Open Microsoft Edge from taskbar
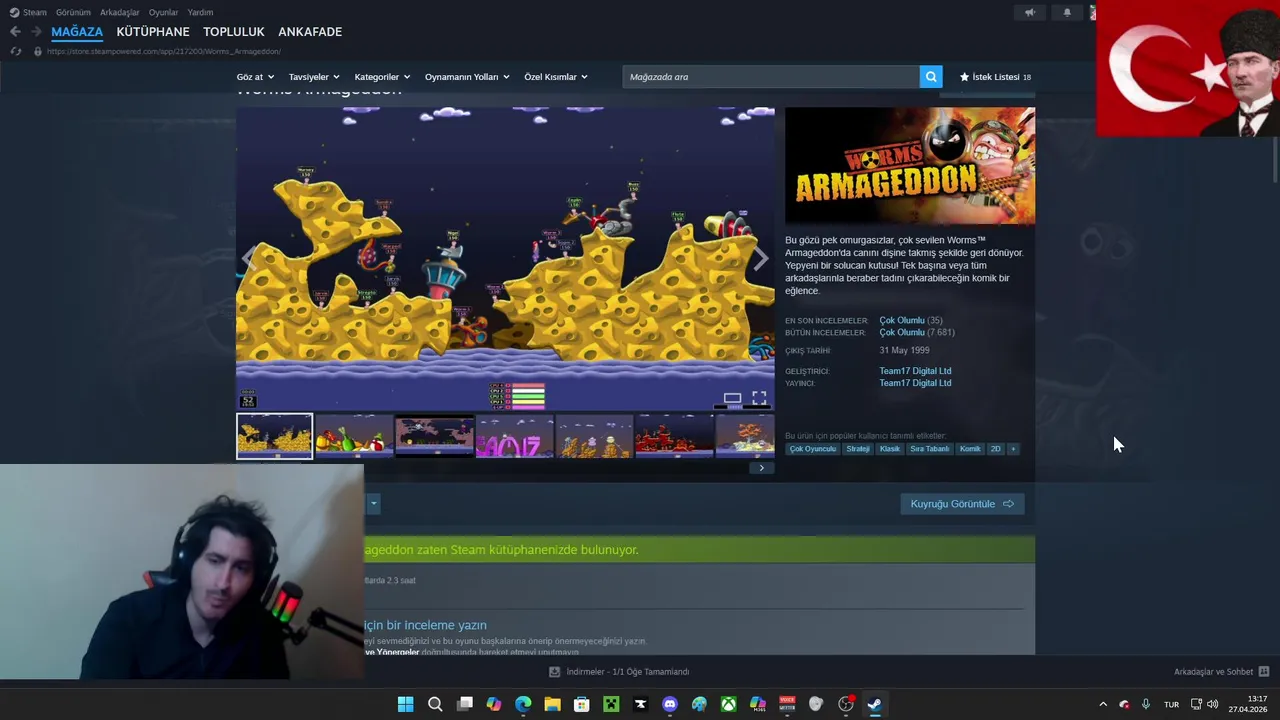 click(x=523, y=704)
